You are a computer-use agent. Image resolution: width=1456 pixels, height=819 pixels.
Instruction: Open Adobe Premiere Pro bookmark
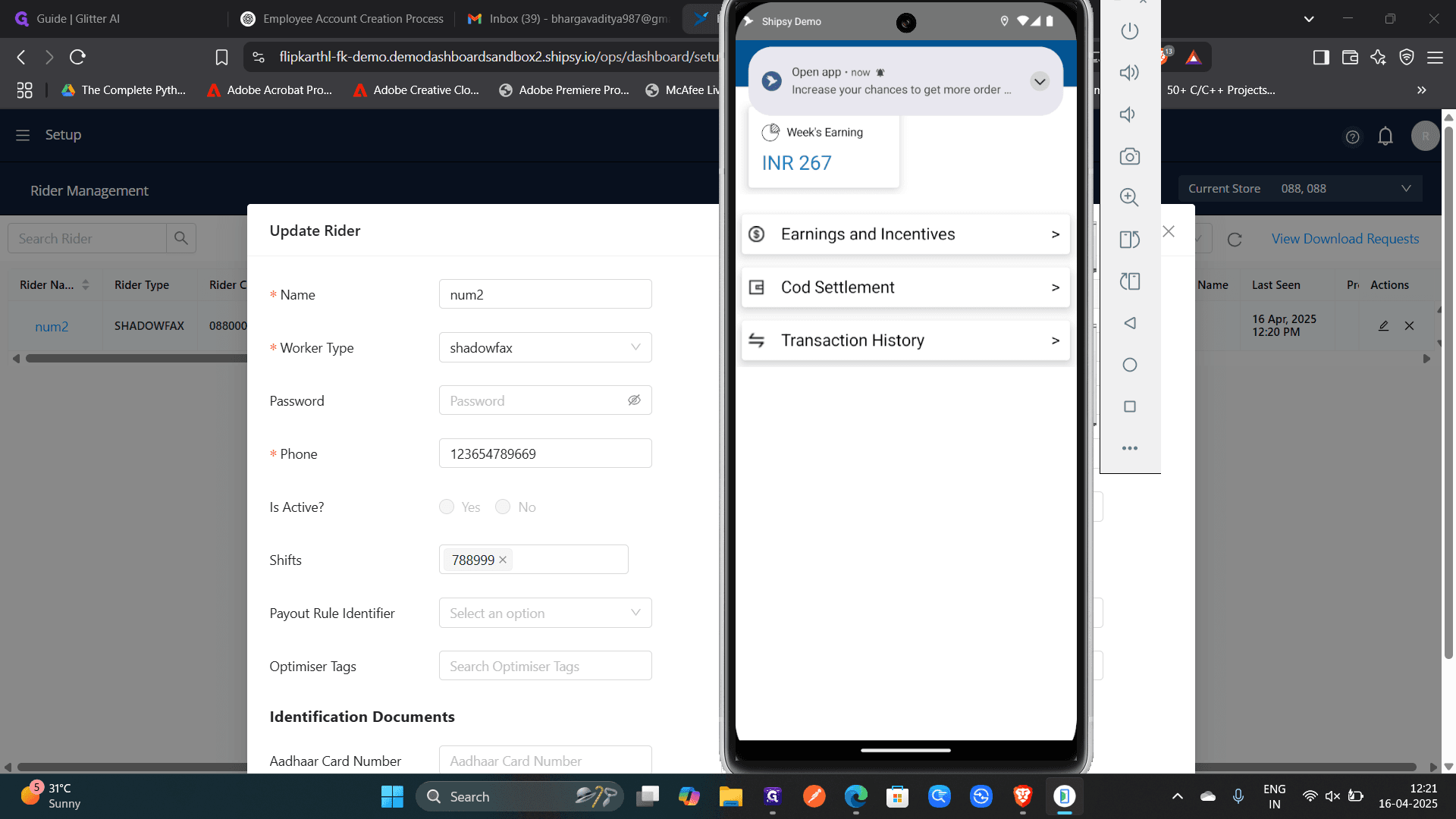pos(564,90)
